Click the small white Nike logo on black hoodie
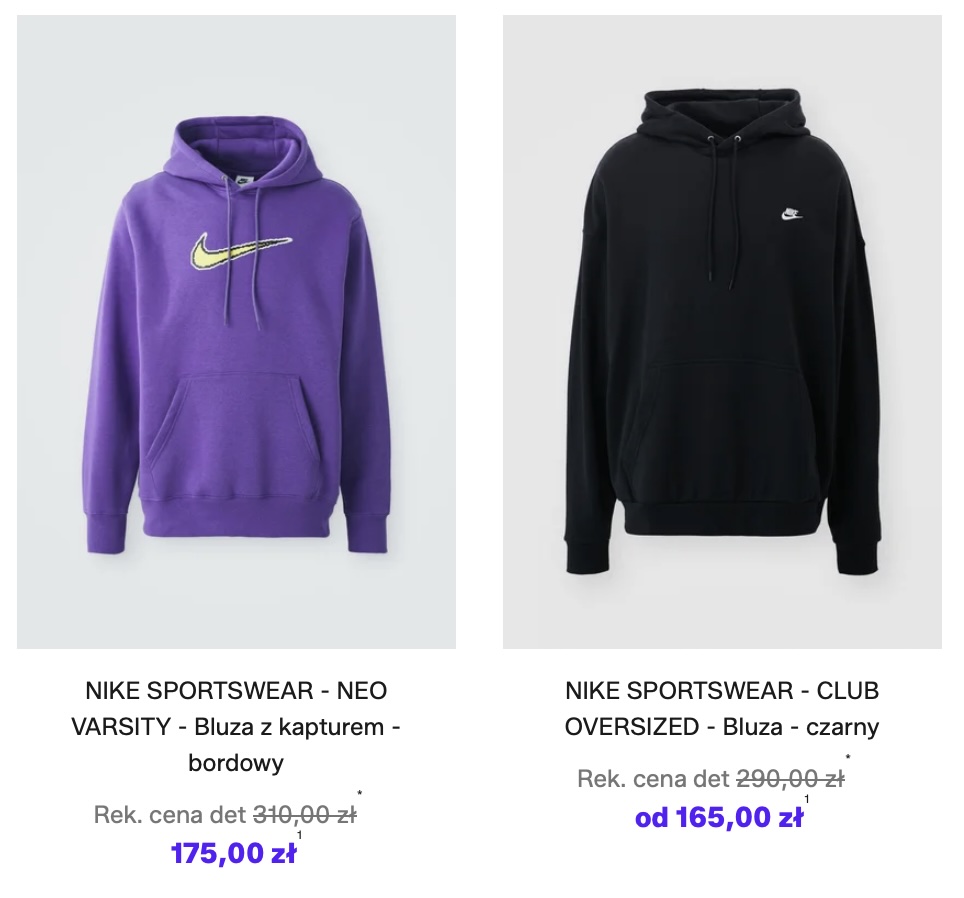 pyautogui.click(x=791, y=213)
